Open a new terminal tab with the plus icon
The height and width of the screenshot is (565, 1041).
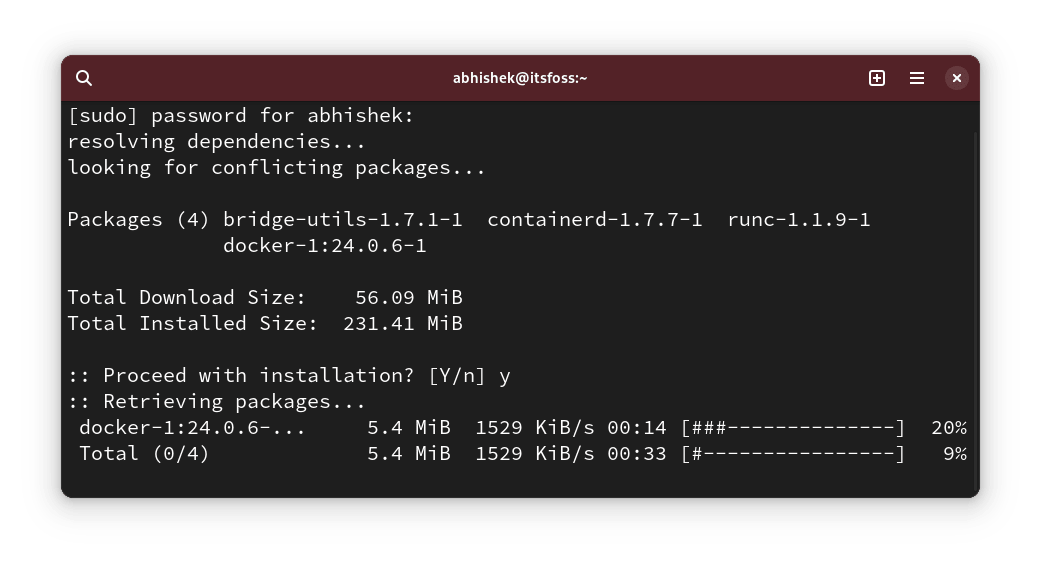click(877, 78)
